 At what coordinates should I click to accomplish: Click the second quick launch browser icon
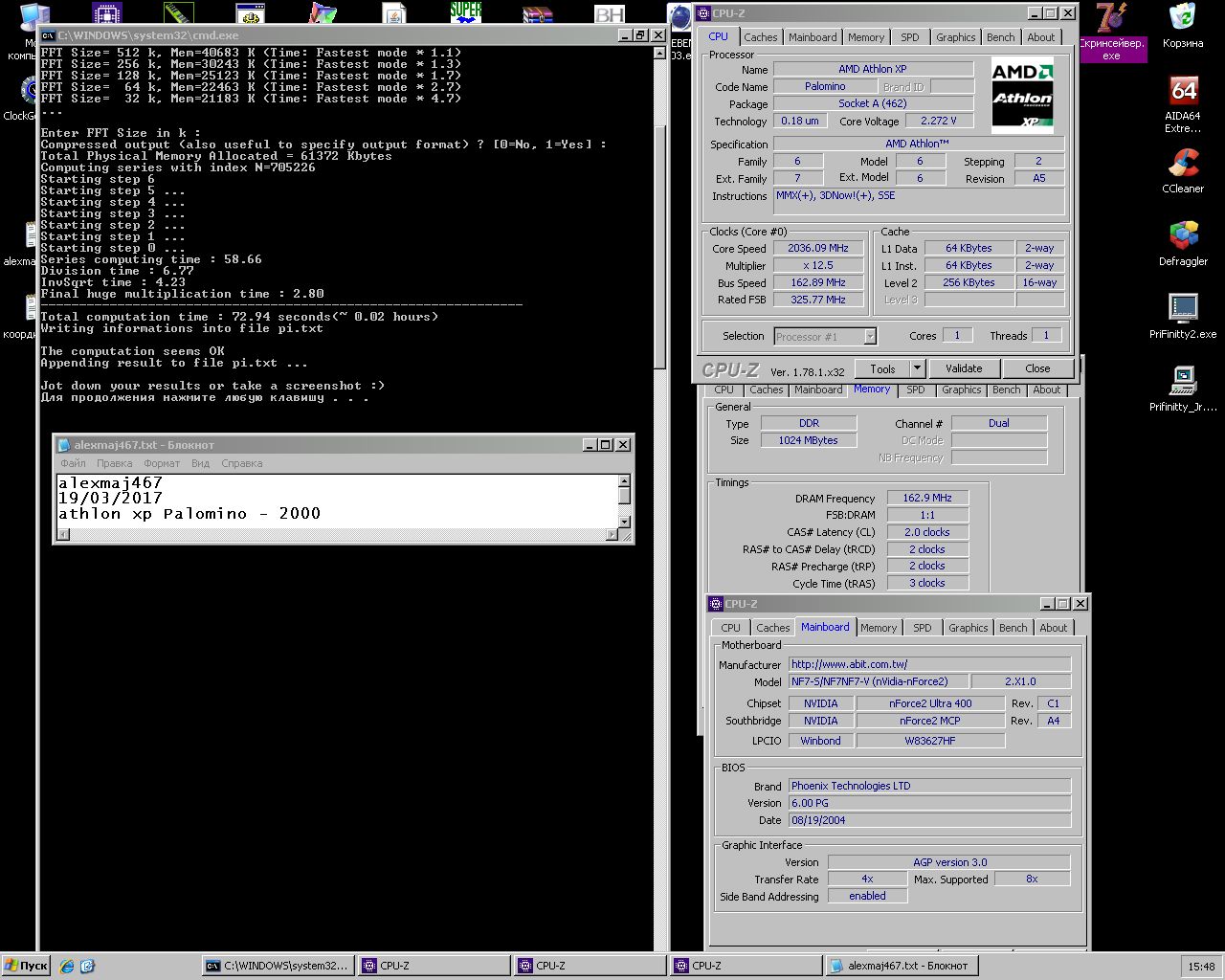[87, 966]
